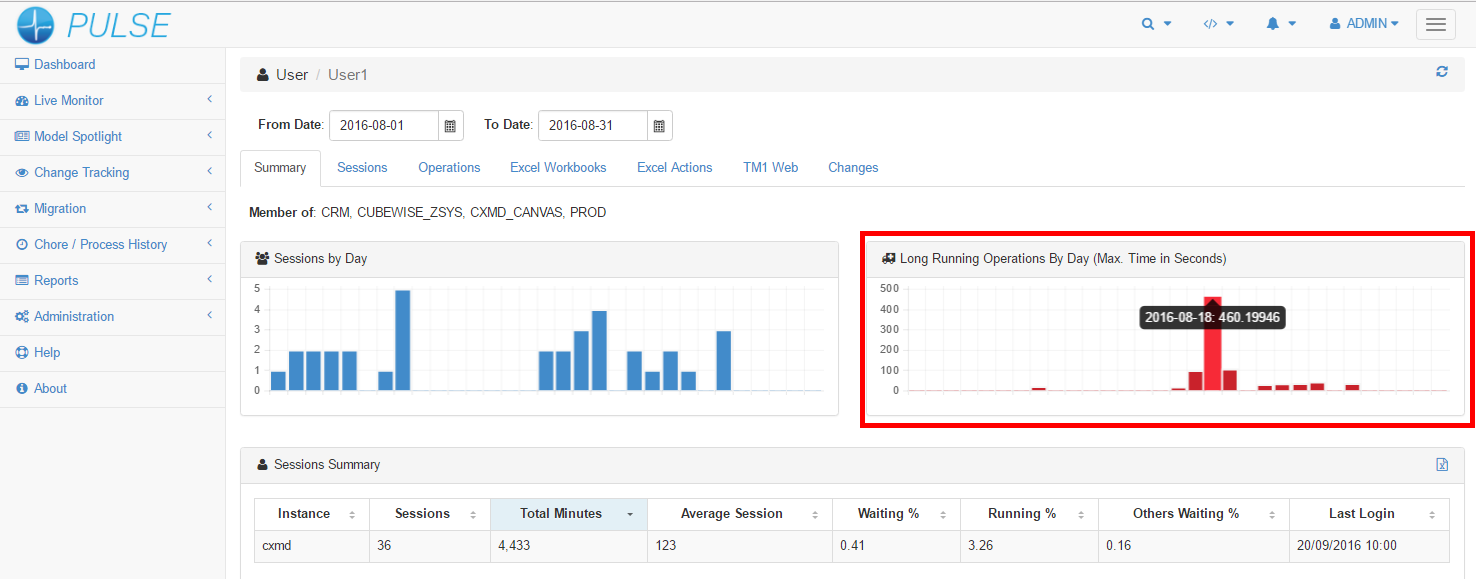Image resolution: width=1476 pixels, height=579 pixels.
Task: Click the tallest red bar for 2016-08-18
Action: (1212, 350)
